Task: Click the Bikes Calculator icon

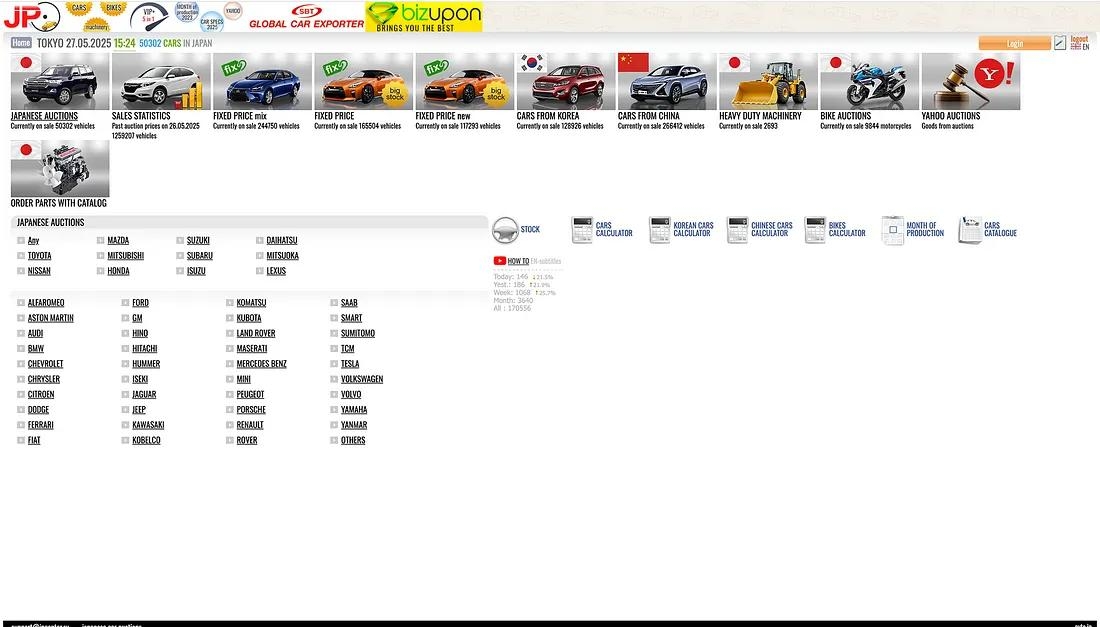Action: pos(815,230)
